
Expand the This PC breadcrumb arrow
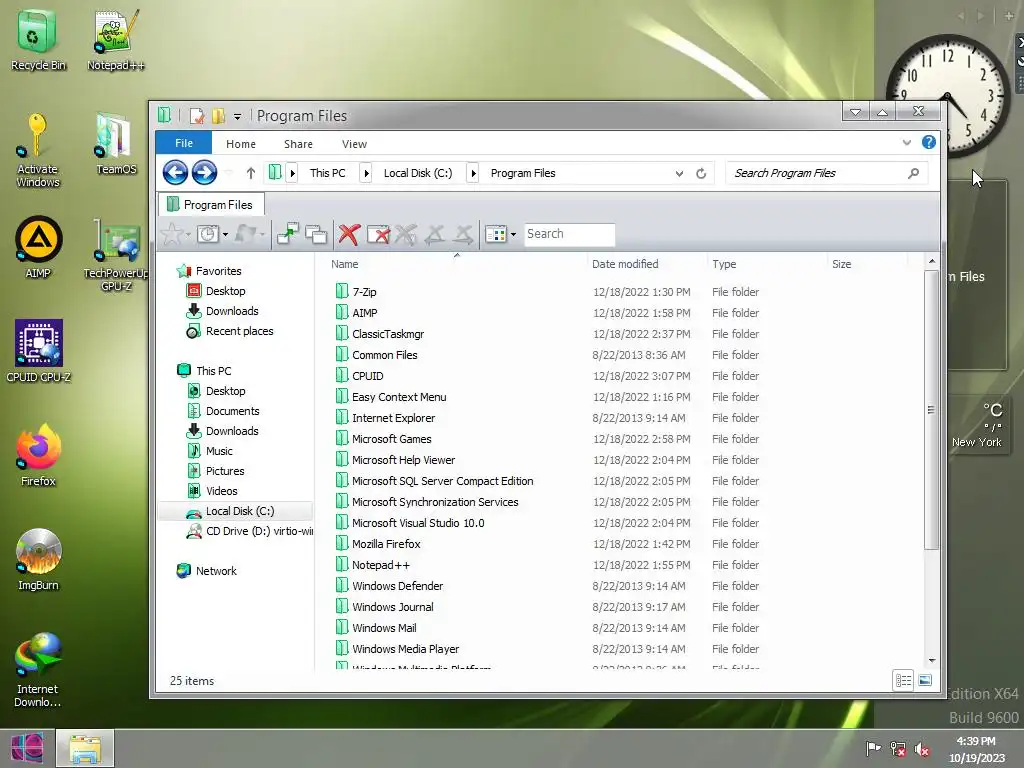pos(366,173)
